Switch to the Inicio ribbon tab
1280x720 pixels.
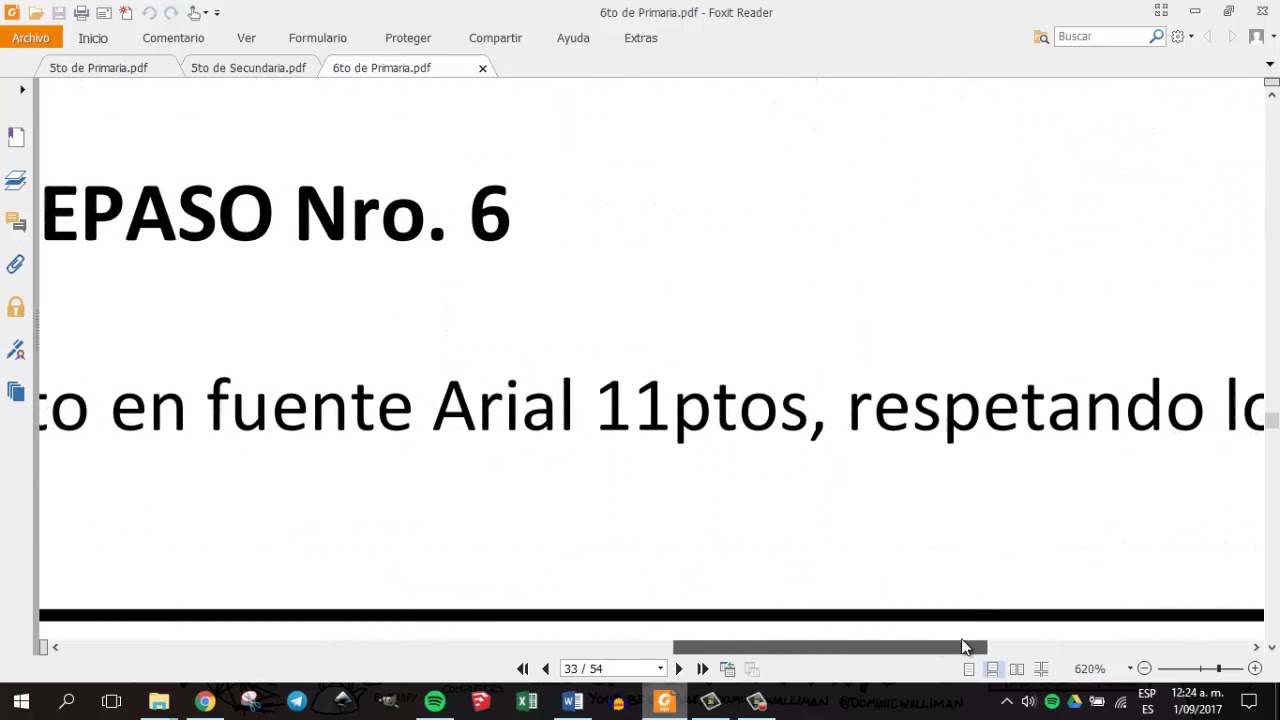tap(93, 38)
